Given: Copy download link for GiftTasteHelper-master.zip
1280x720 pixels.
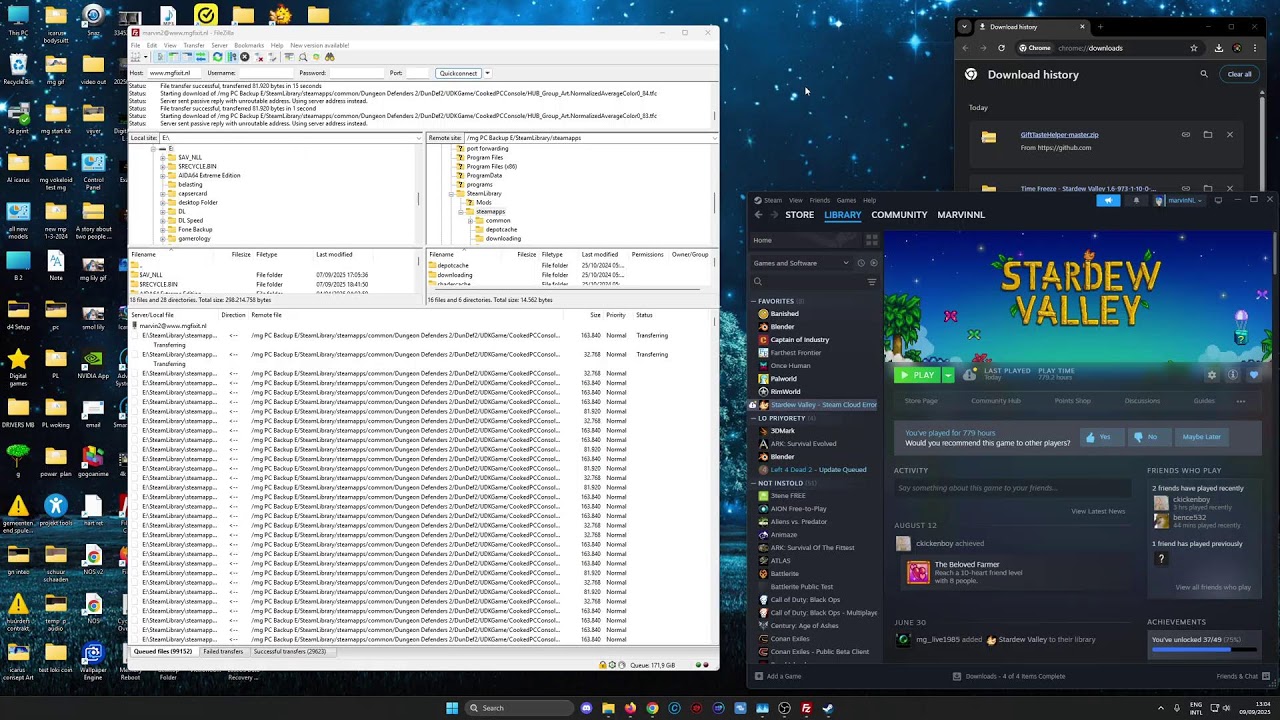Looking at the screenshot, I should click(x=1186, y=134).
